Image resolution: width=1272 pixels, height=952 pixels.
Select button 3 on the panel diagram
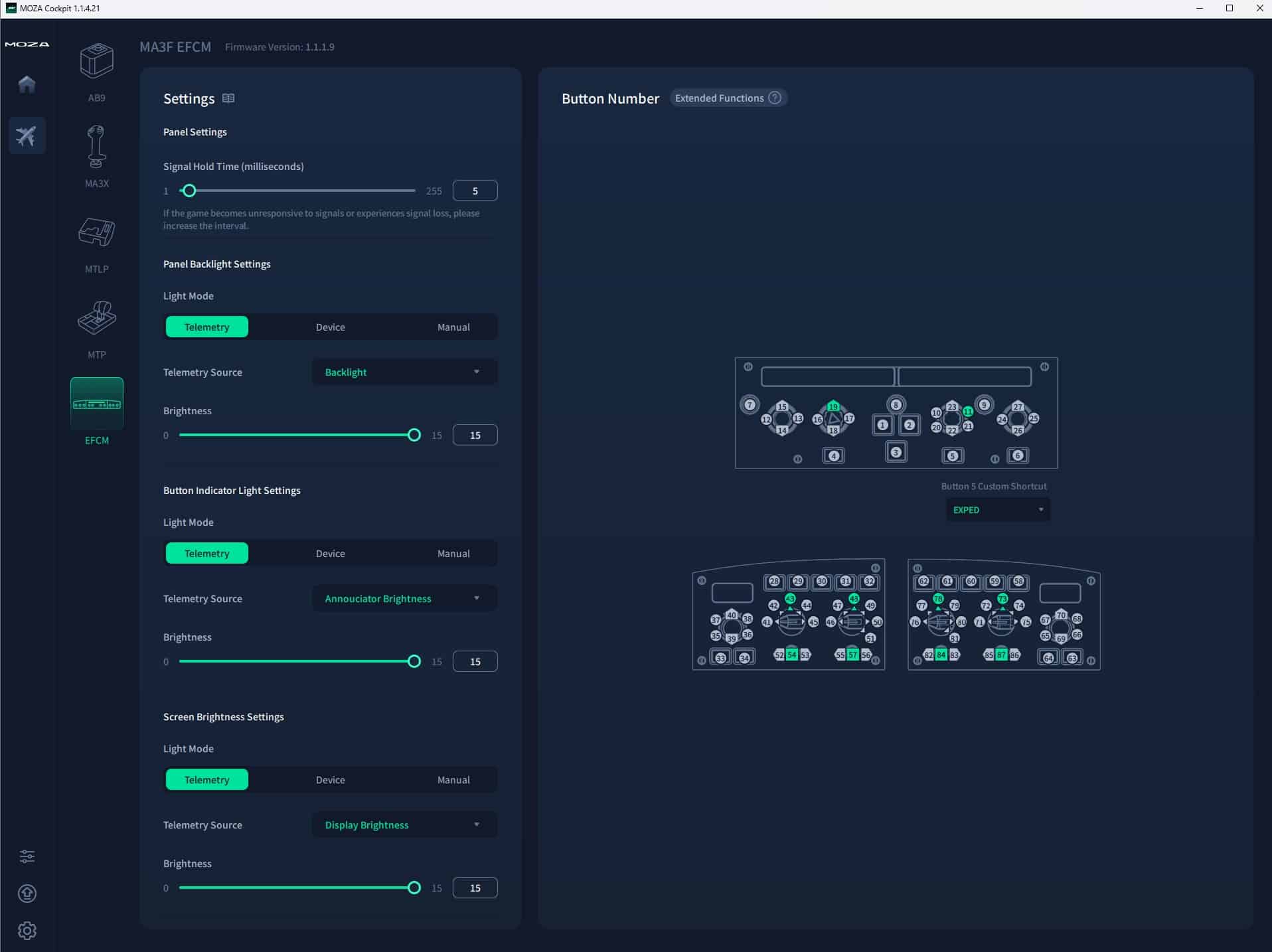click(896, 452)
